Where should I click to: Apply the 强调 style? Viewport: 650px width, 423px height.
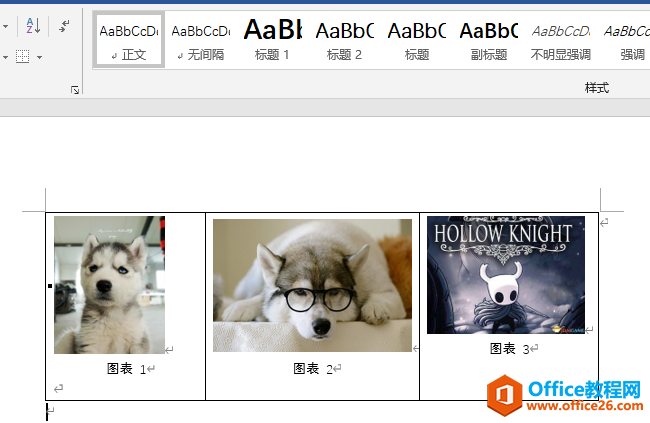(x=626, y=40)
